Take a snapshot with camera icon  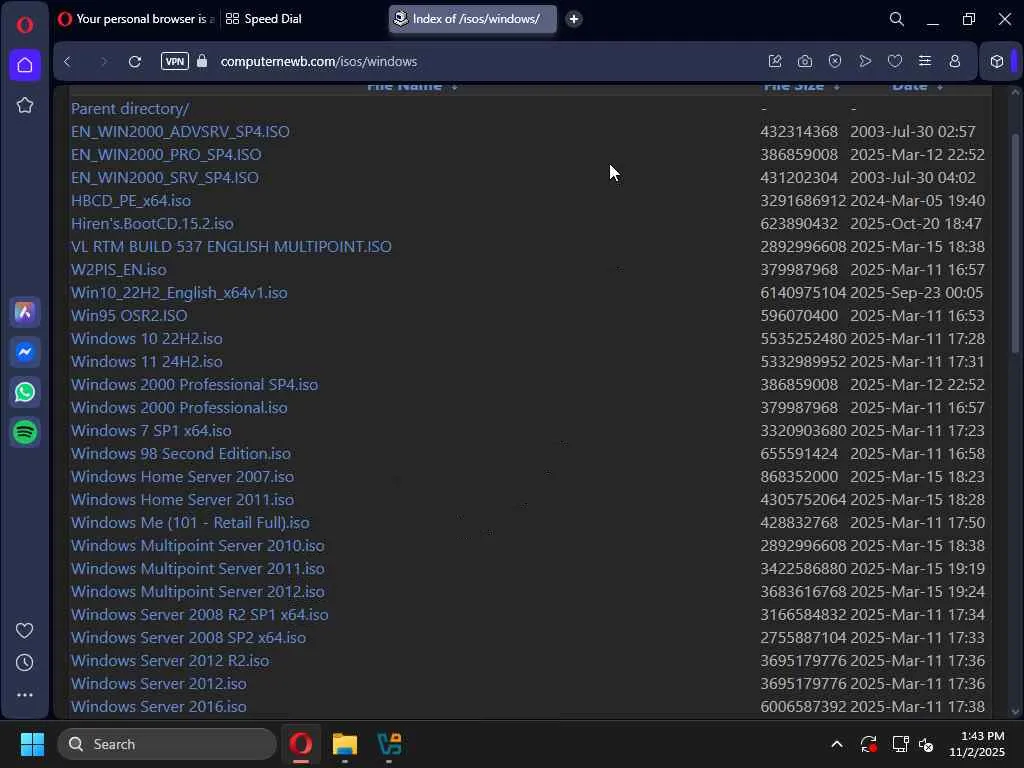pyautogui.click(x=805, y=61)
